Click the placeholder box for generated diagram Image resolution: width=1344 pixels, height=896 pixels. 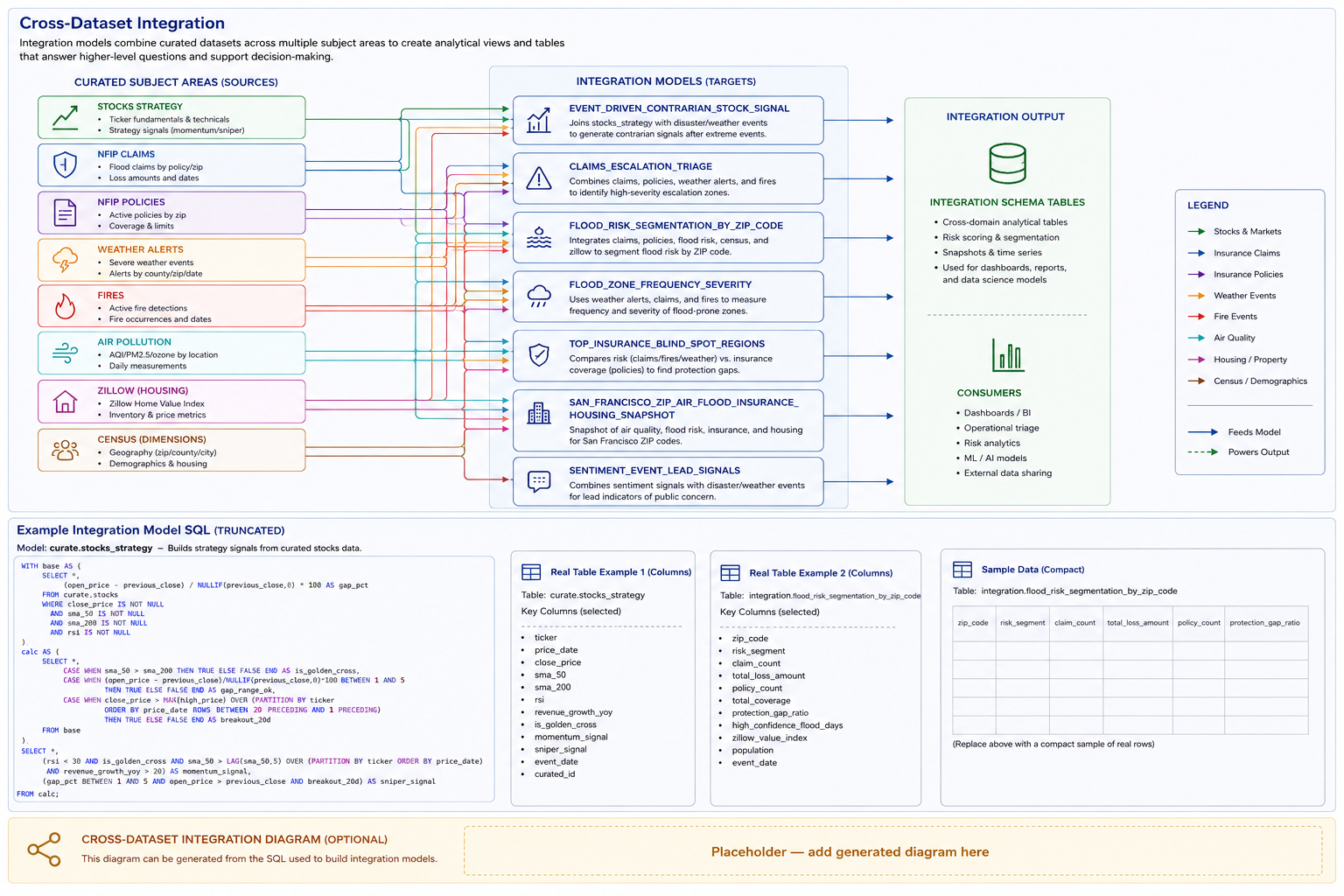[x=893, y=850]
